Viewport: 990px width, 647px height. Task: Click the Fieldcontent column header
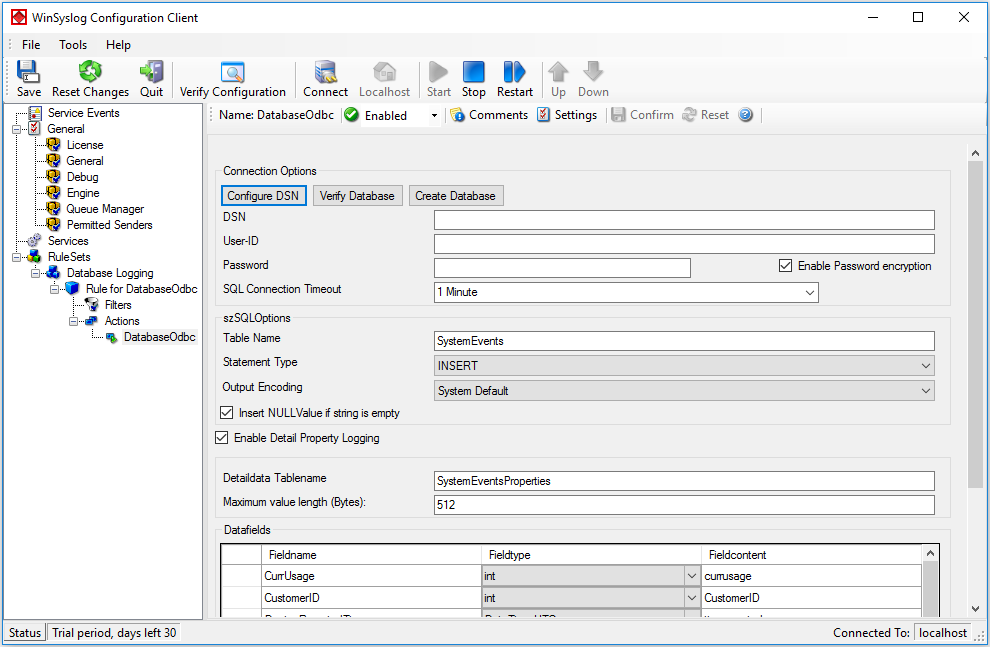(x=811, y=555)
